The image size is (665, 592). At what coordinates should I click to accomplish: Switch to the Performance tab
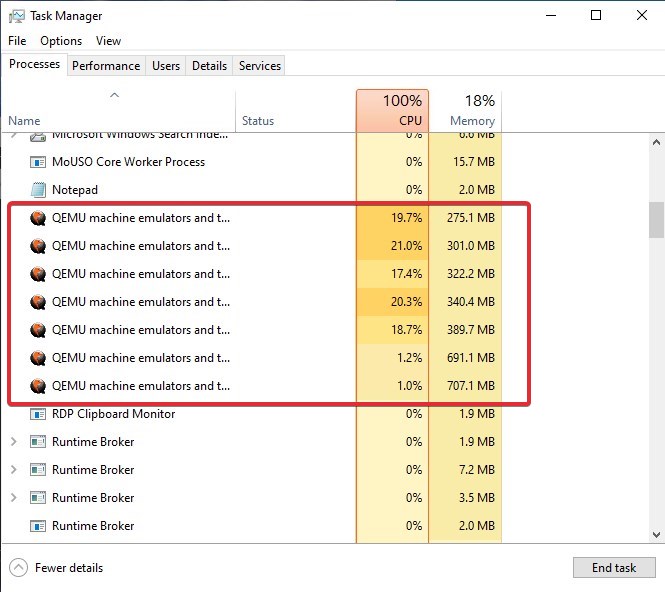tap(106, 66)
